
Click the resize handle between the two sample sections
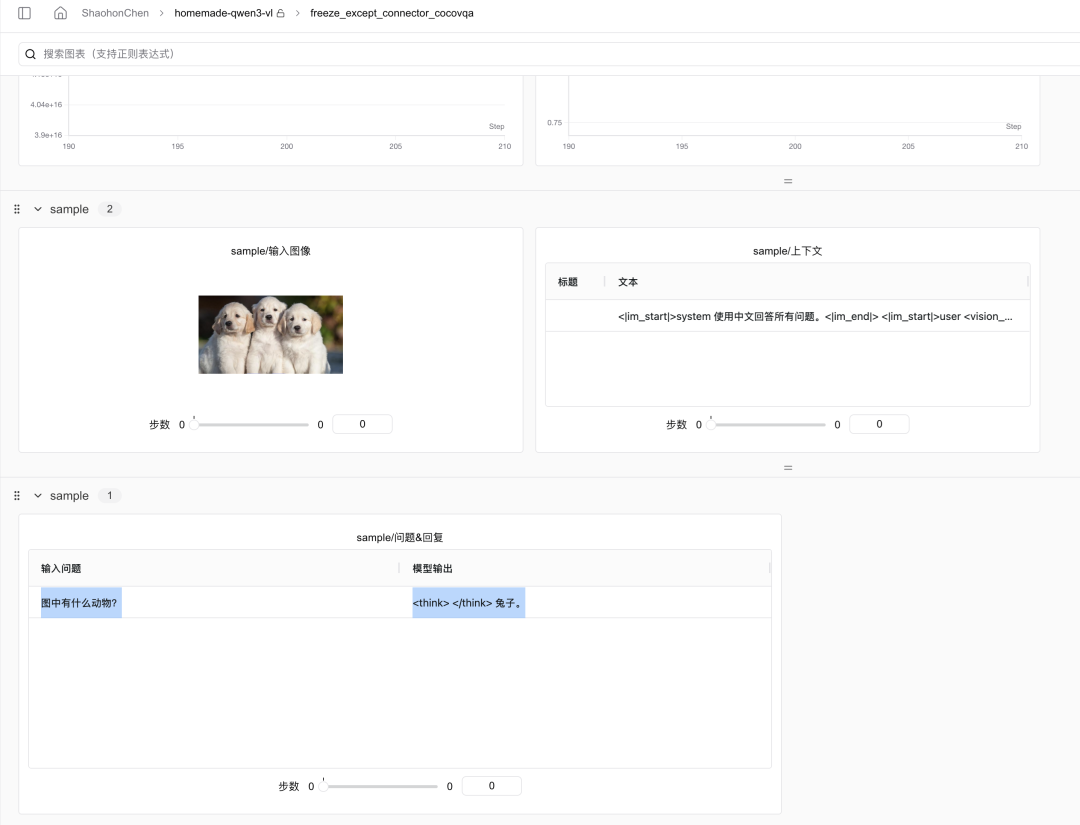click(x=788, y=467)
